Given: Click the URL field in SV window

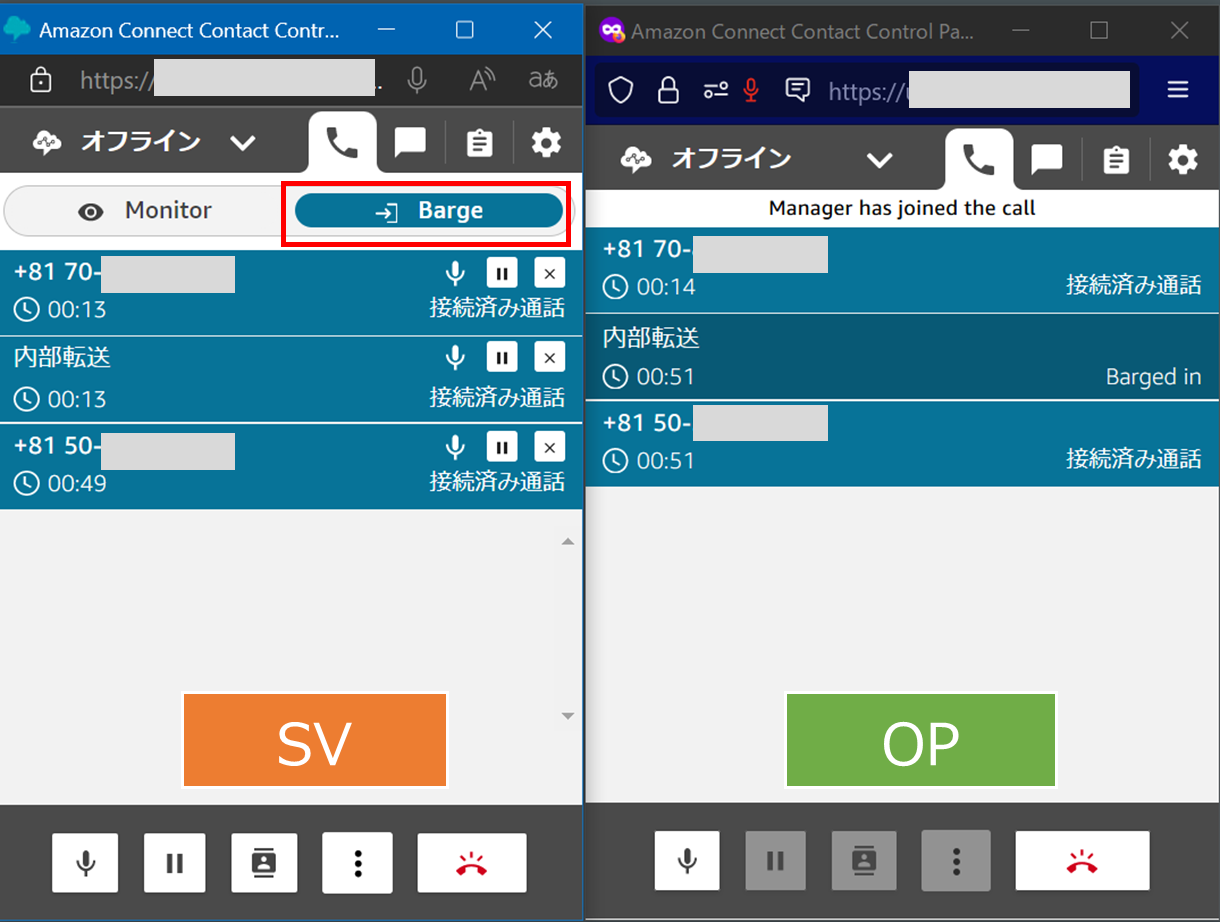Looking at the screenshot, I should (230, 80).
